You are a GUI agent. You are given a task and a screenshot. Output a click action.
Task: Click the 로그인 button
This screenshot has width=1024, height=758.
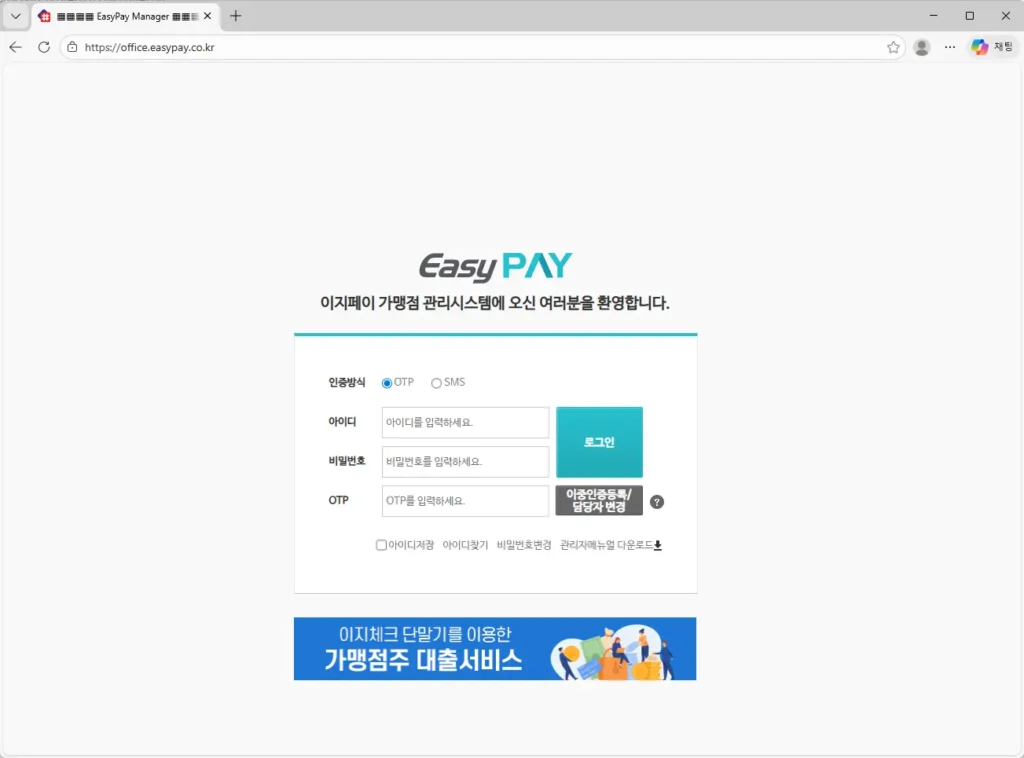(x=599, y=442)
